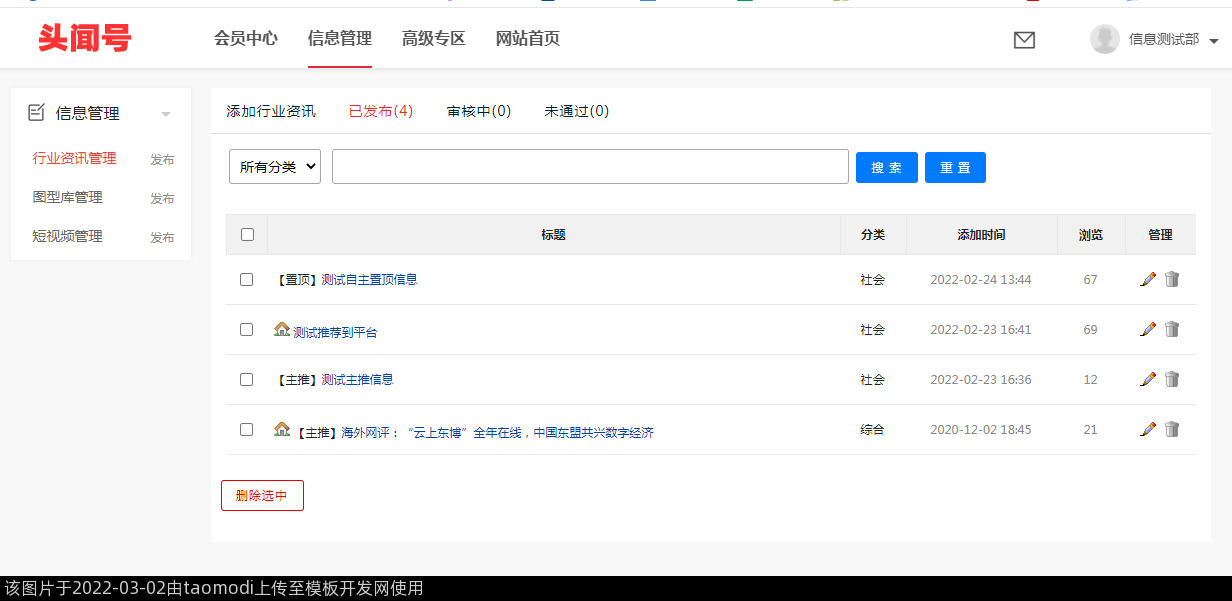Viewport: 1232px width, 601px height.
Task: Toggle the select-all checkbox in table header
Action: [x=247, y=235]
